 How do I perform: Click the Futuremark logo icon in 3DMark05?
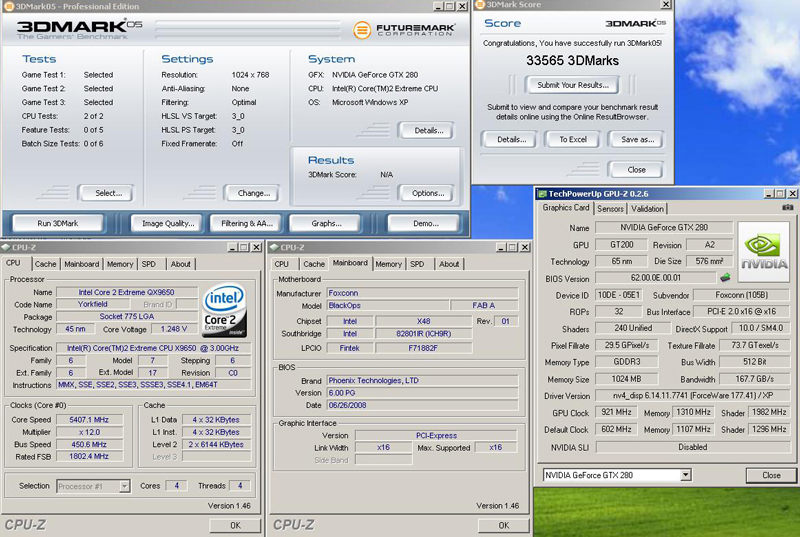point(362,30)
